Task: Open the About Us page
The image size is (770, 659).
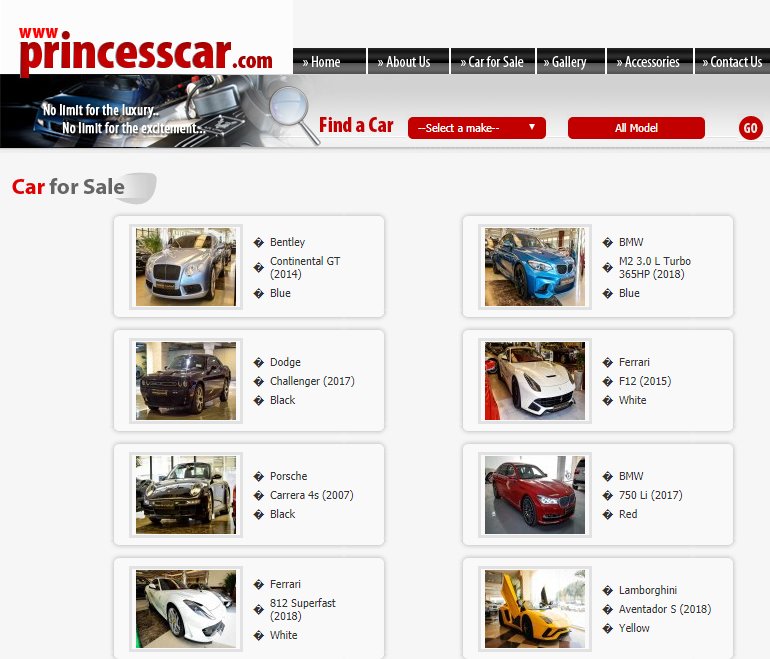Action: click(x=408, y=61)
